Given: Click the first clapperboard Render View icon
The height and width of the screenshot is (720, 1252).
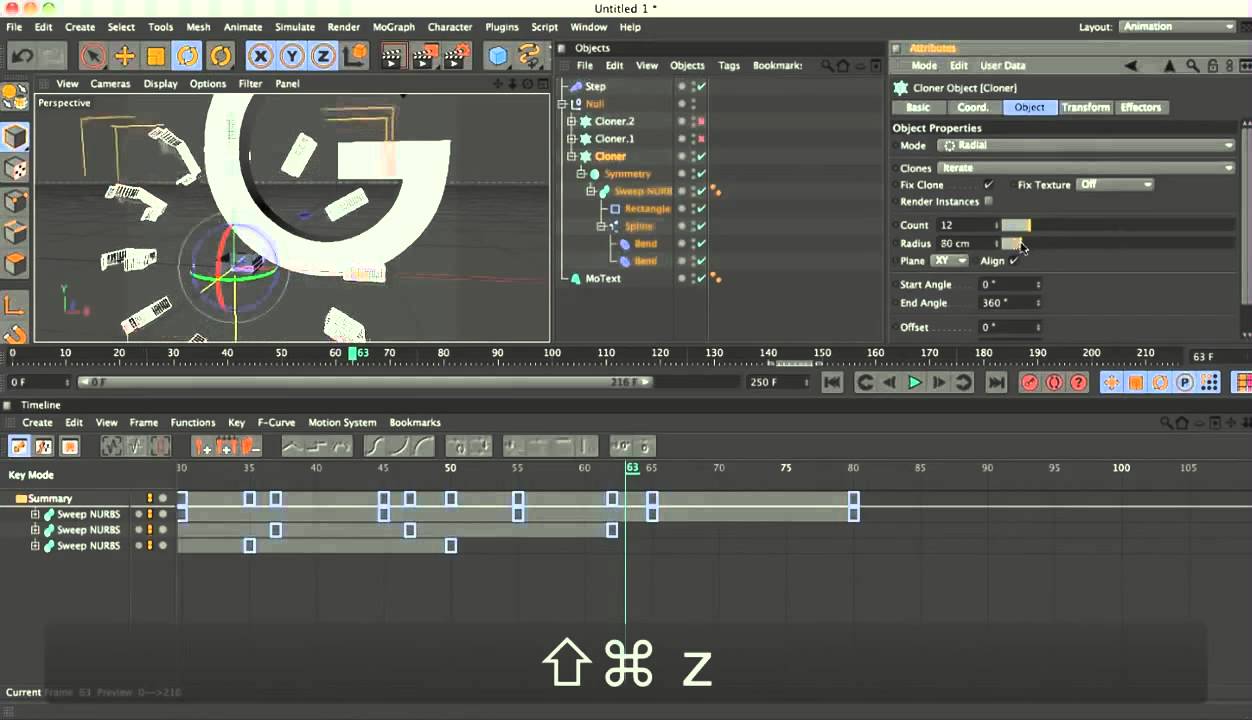Looking at the screenshot, I should click(393, 56).
